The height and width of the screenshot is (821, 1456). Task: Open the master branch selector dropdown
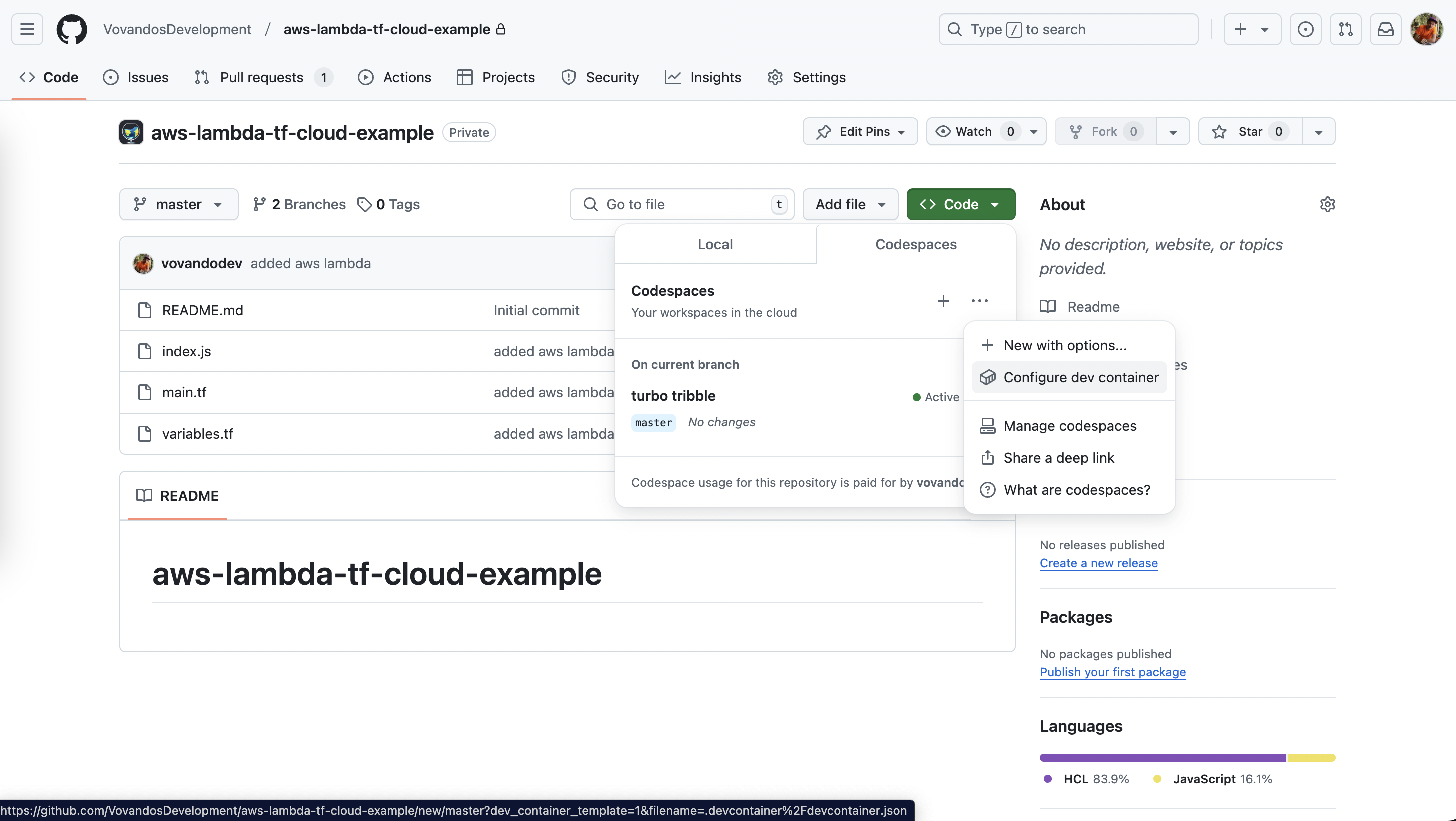[x=179, y=204]
